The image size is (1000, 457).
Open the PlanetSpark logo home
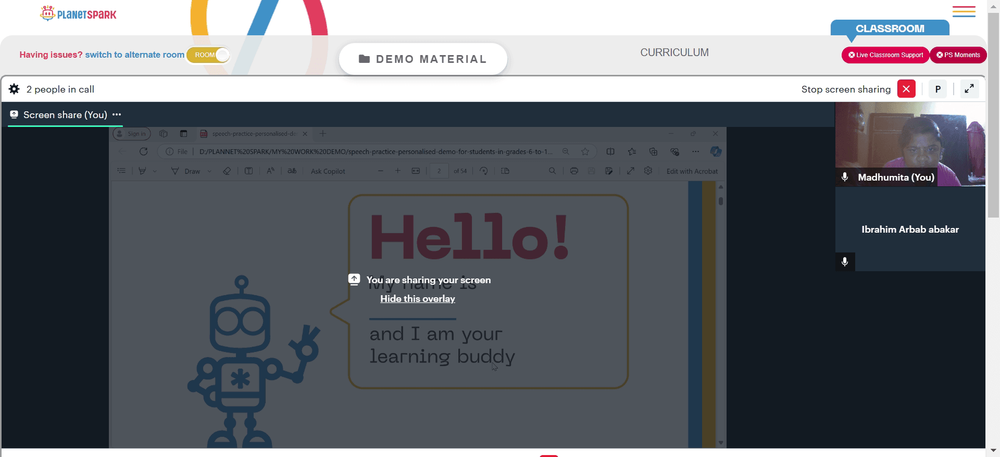[x=78, y=13]
